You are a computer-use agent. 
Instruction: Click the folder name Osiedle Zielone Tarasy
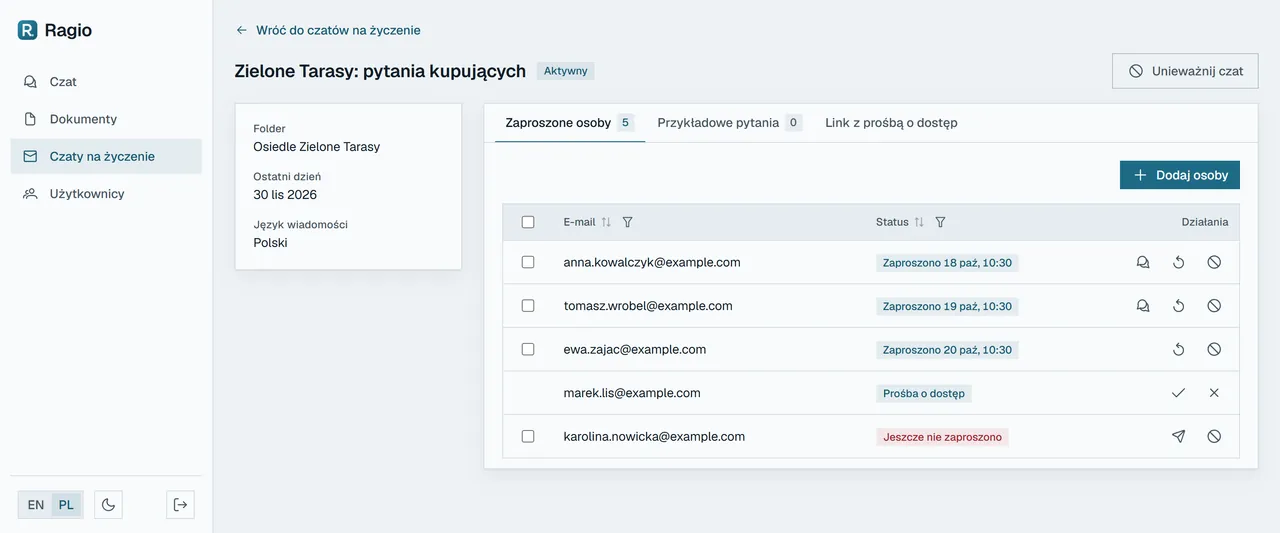[317, 147]
